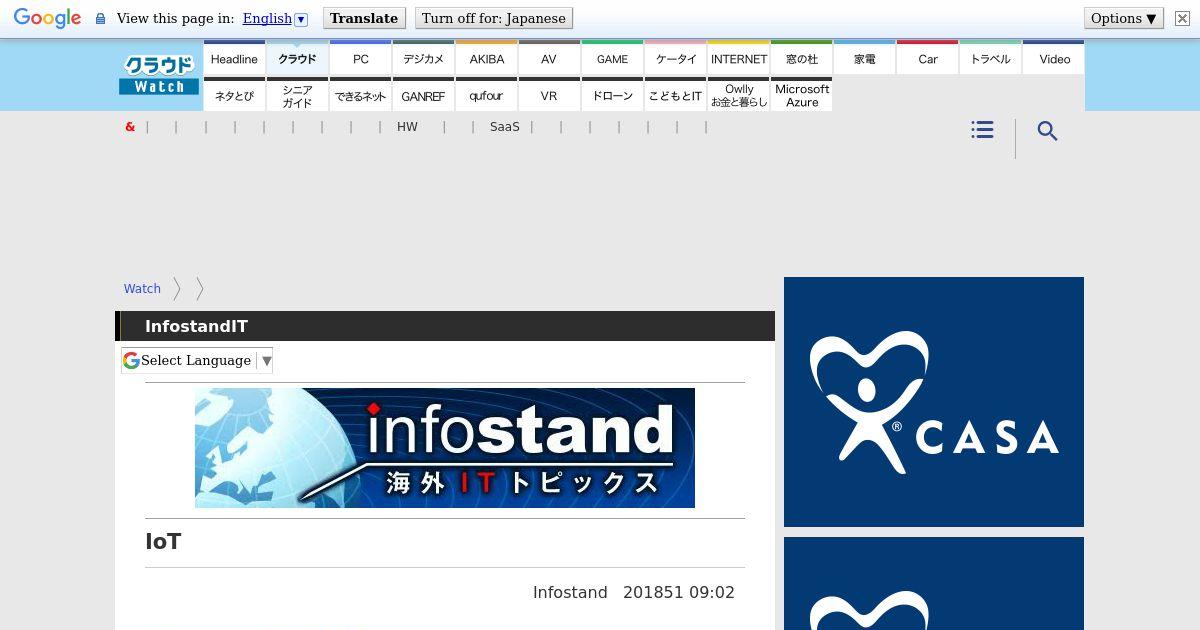Click the Google logo in translate bar

(47, 19)
